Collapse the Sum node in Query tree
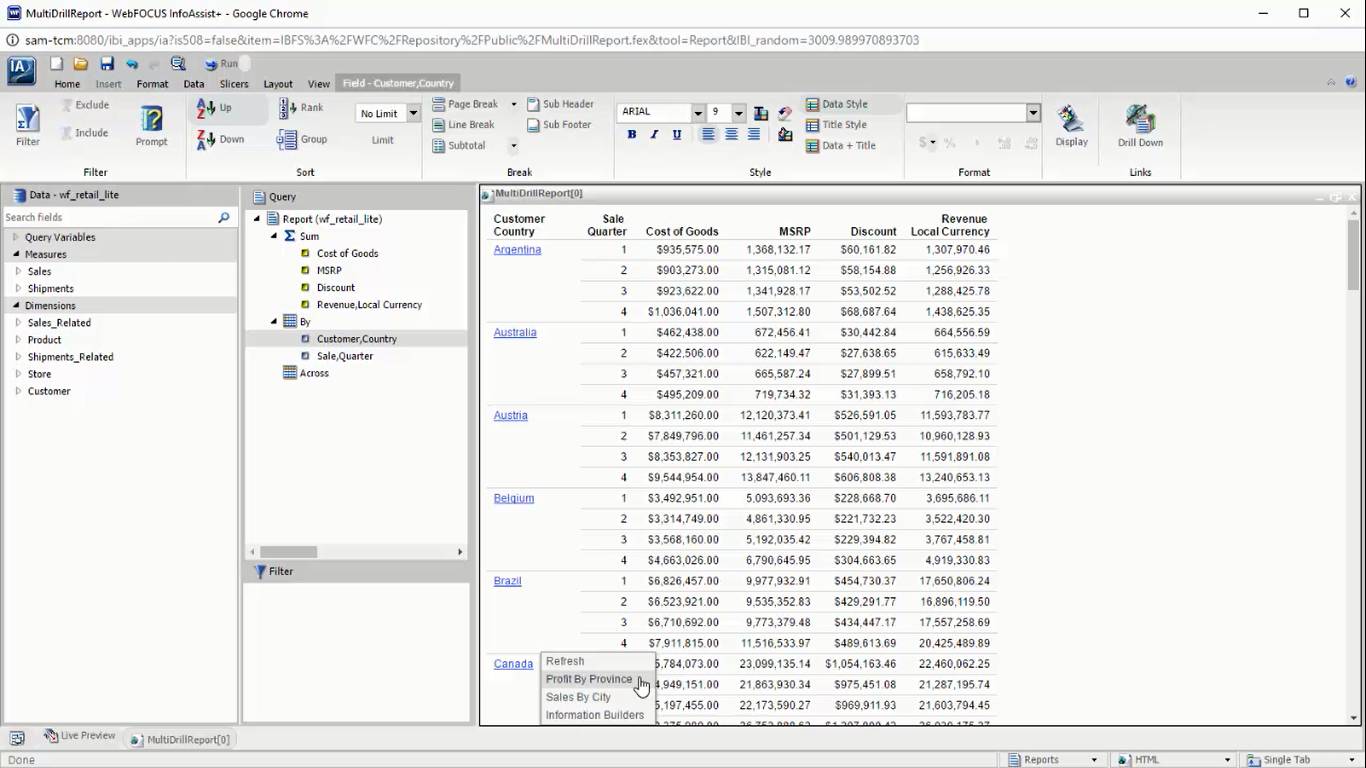 [x=274, y=236]
